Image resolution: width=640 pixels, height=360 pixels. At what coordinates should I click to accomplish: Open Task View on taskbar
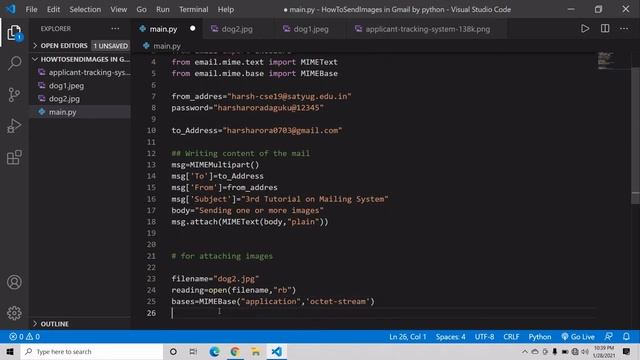193,351
